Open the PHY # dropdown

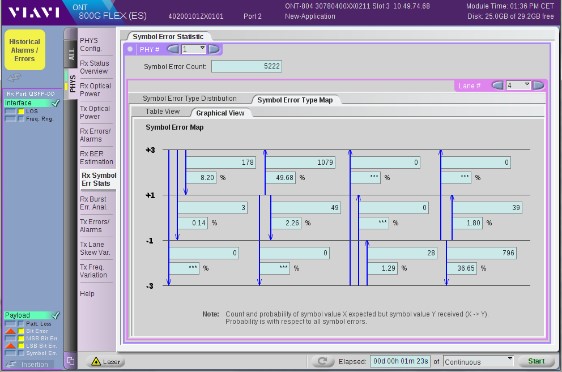pos(194,49)
